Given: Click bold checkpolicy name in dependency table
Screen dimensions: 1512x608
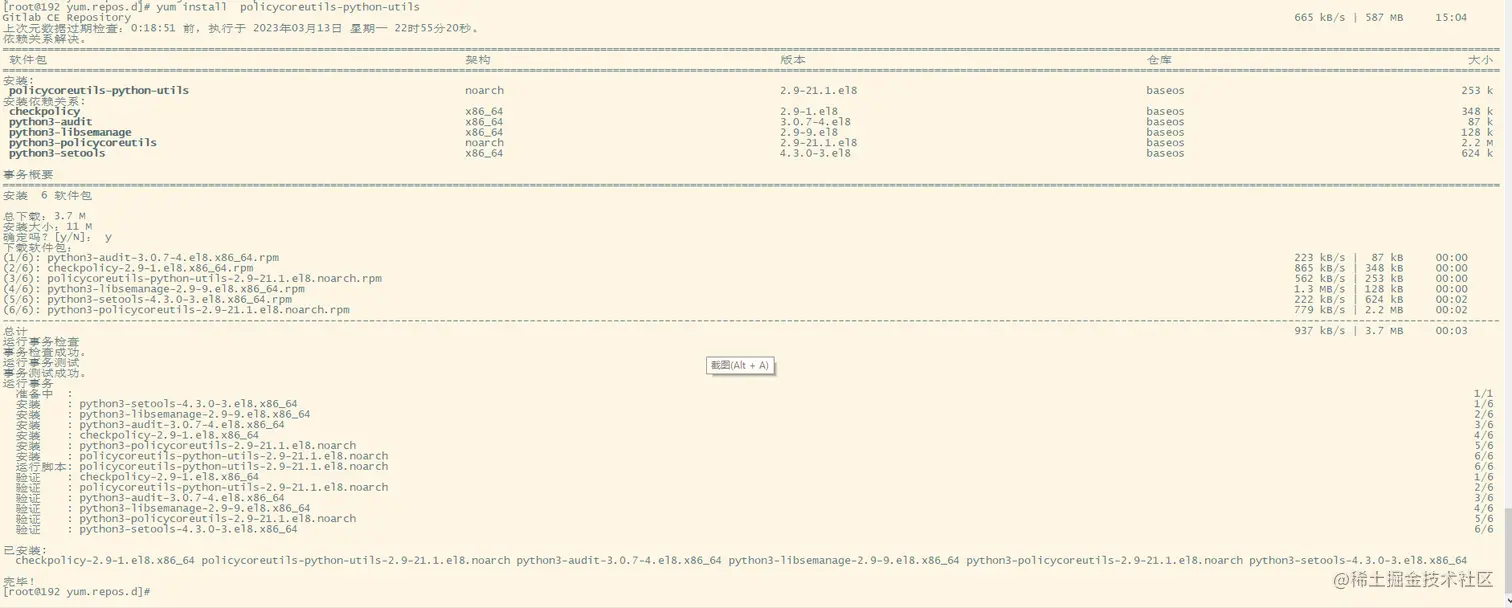Looking at the screenshot, I should (x=44, y=111).
